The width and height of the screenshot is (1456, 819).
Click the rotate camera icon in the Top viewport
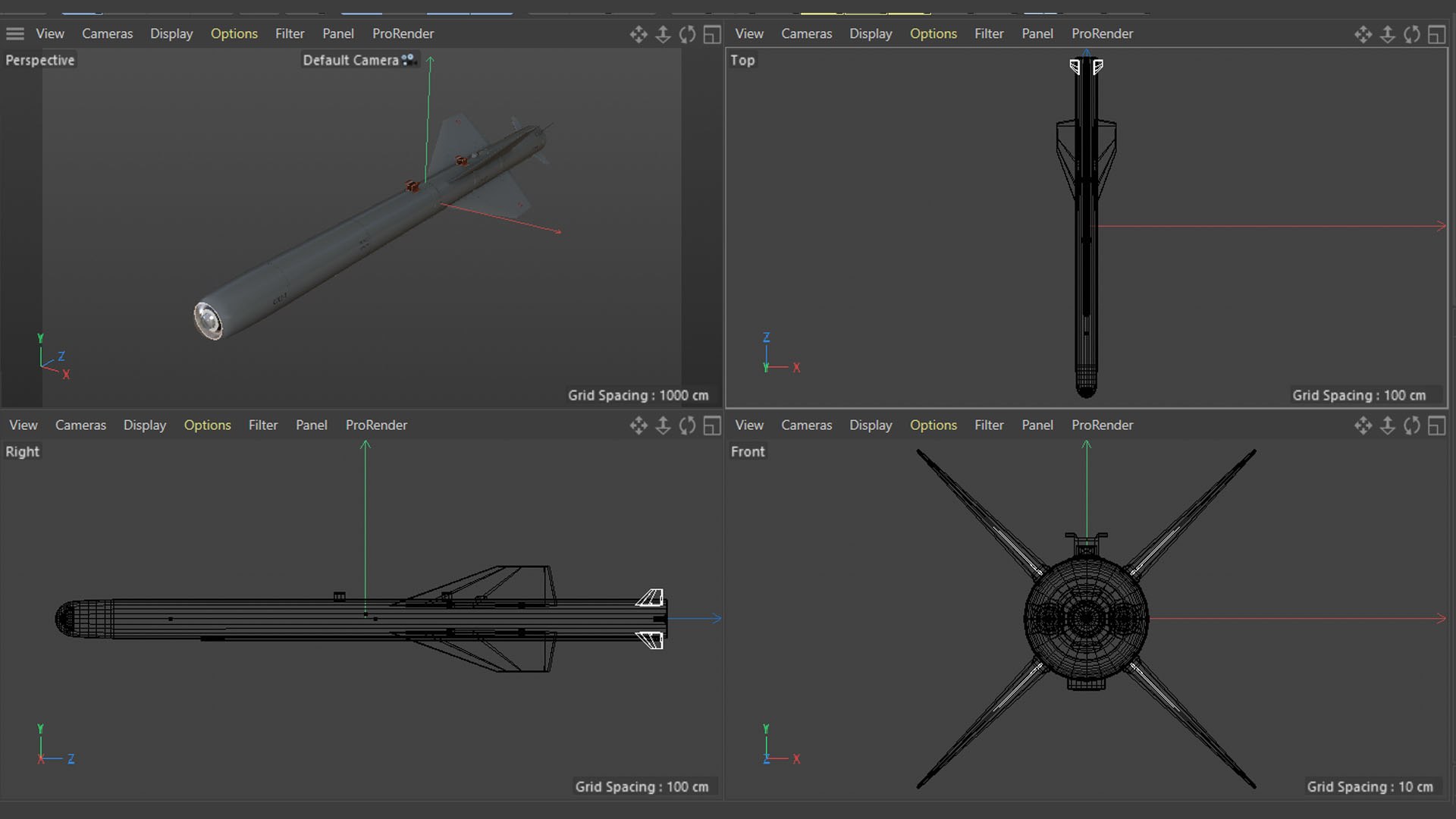tap(1411, 34)
